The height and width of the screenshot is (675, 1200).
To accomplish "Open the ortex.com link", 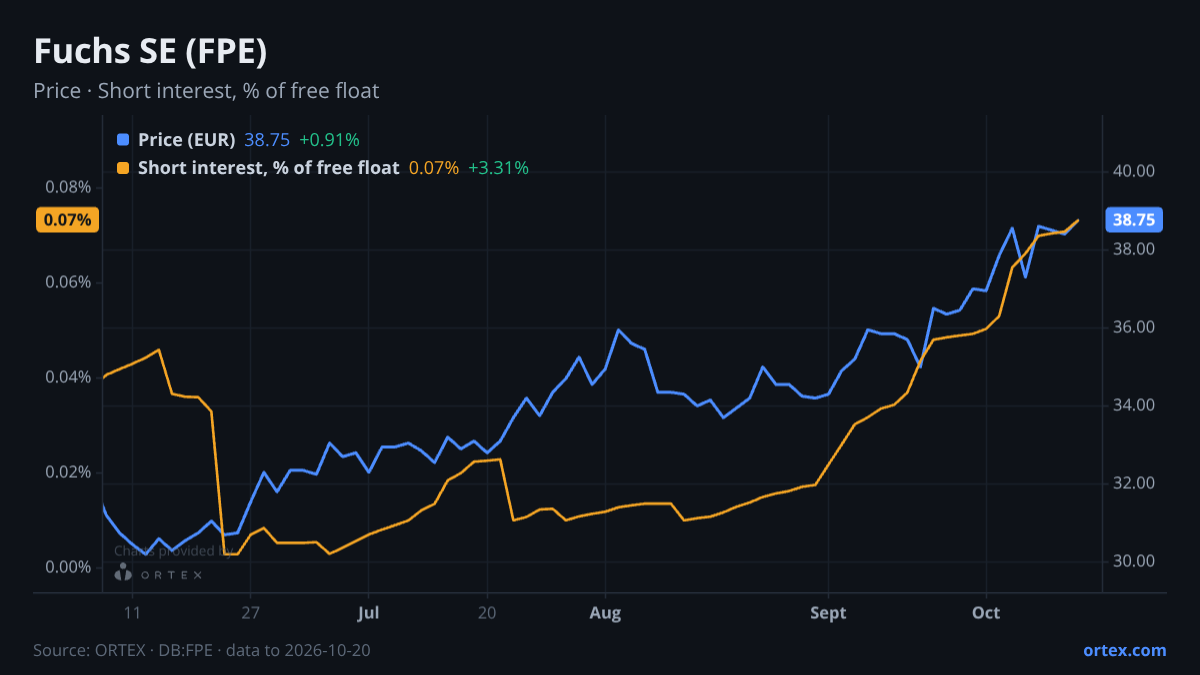I will (1124, 650).
